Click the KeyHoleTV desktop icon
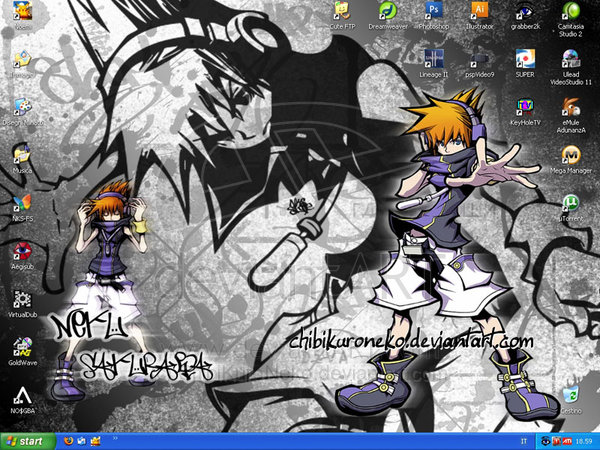Viewport: 600px width, 450px height. tap(524, 106)
